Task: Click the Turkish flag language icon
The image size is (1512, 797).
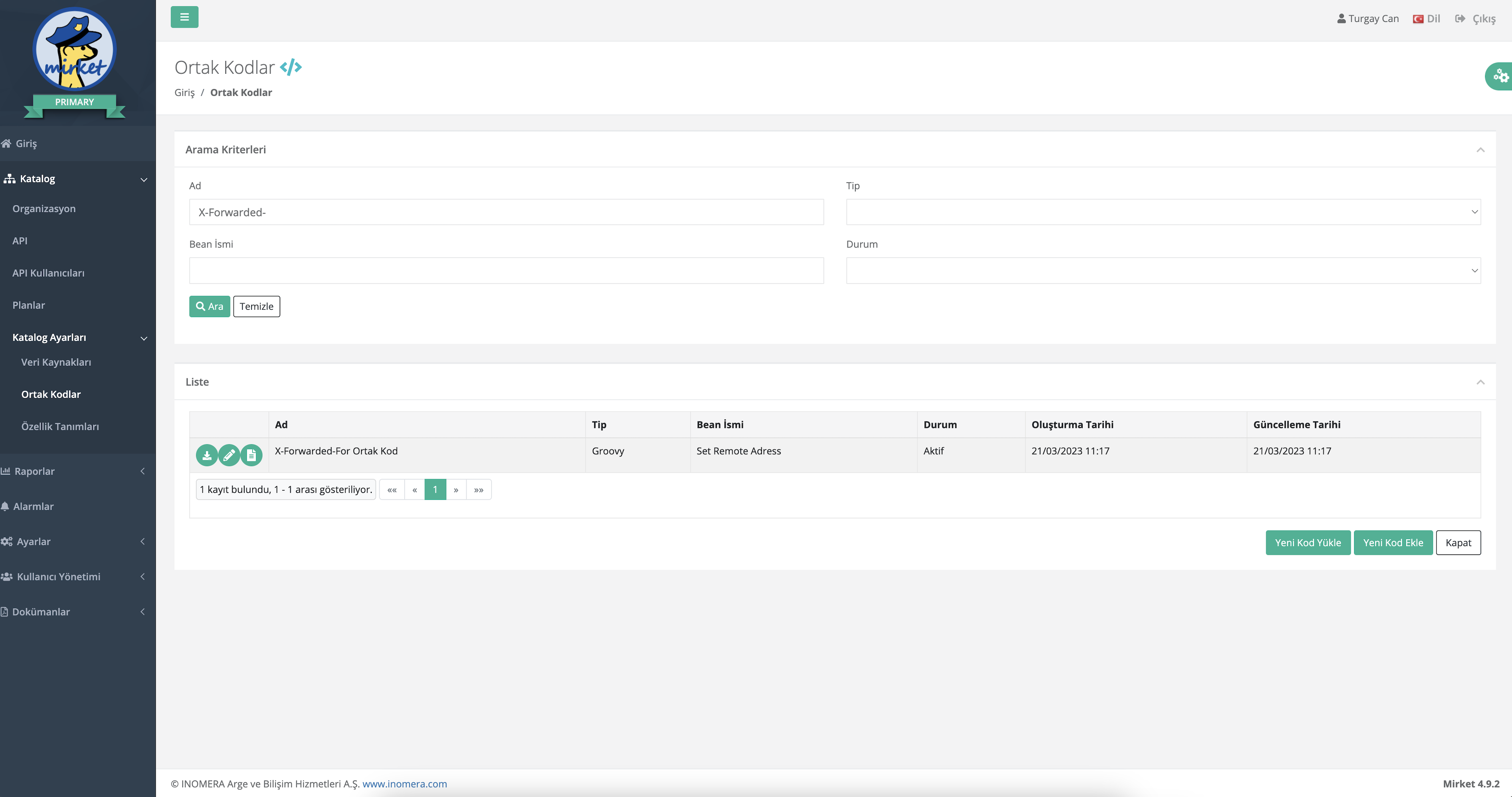Action: click(1418, 19)
